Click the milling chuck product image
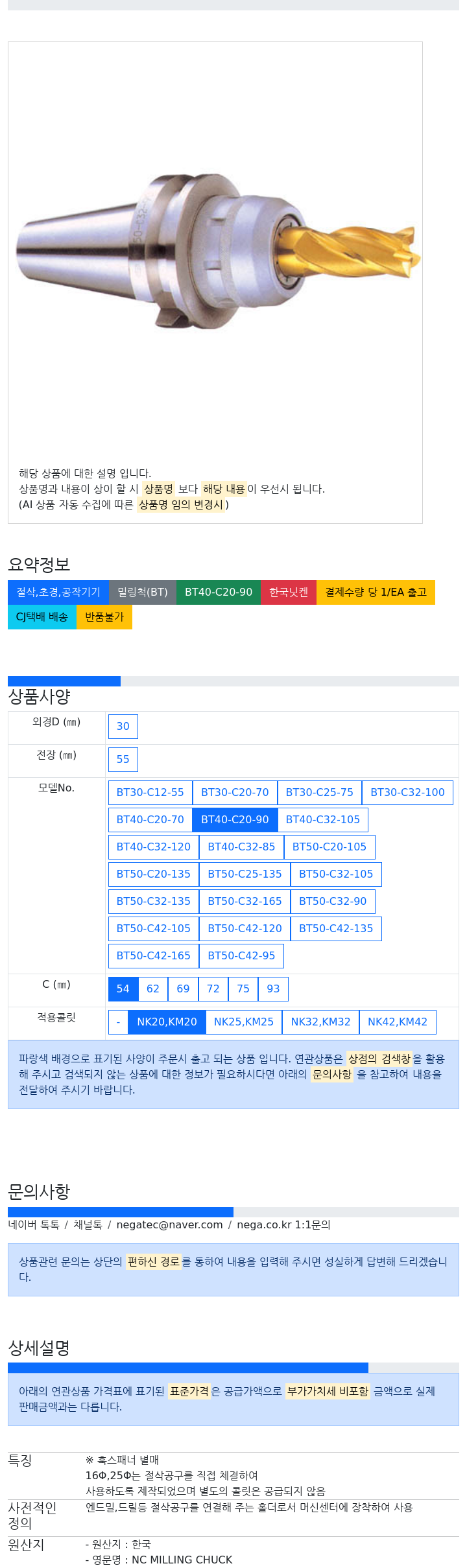Viewport: 467px width, 1568px height. point(217,252)
